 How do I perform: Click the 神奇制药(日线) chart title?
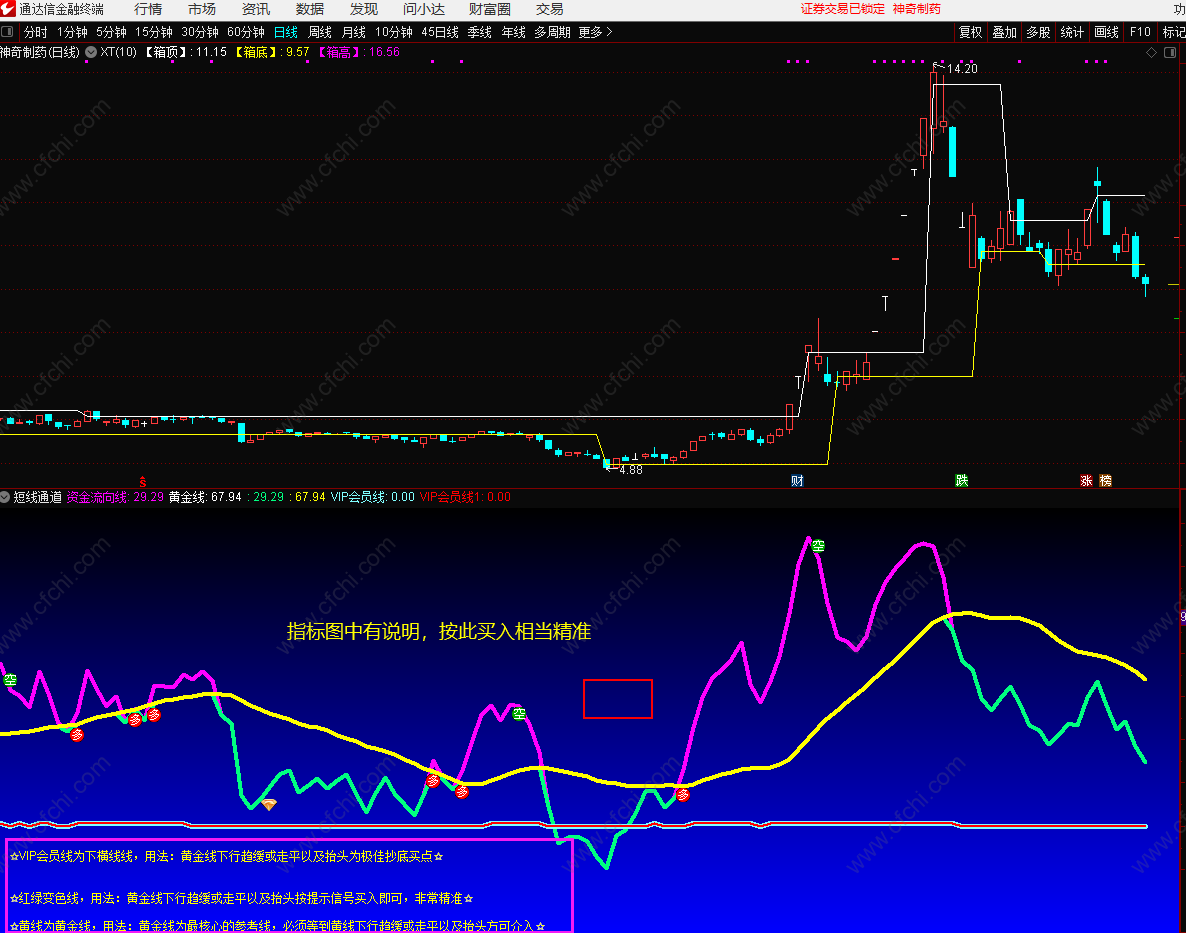pos(40,52)
